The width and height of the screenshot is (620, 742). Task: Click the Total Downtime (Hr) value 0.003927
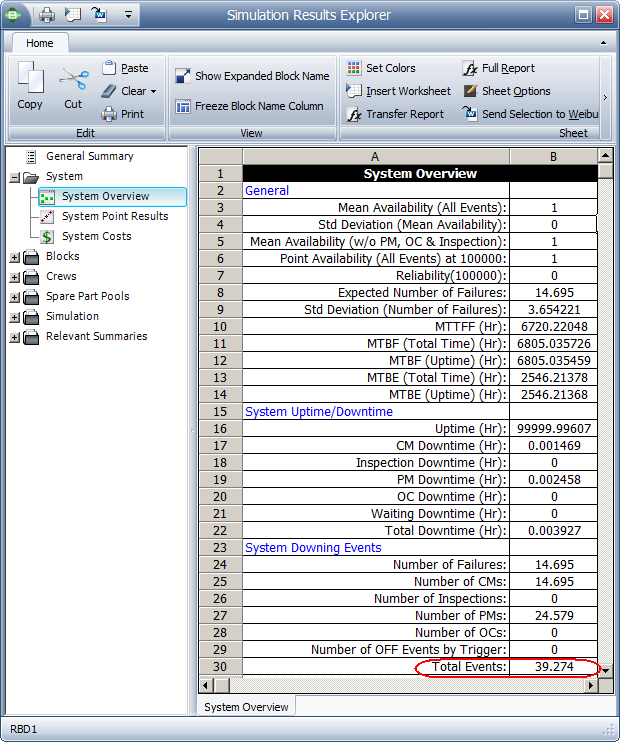point(554,530)
